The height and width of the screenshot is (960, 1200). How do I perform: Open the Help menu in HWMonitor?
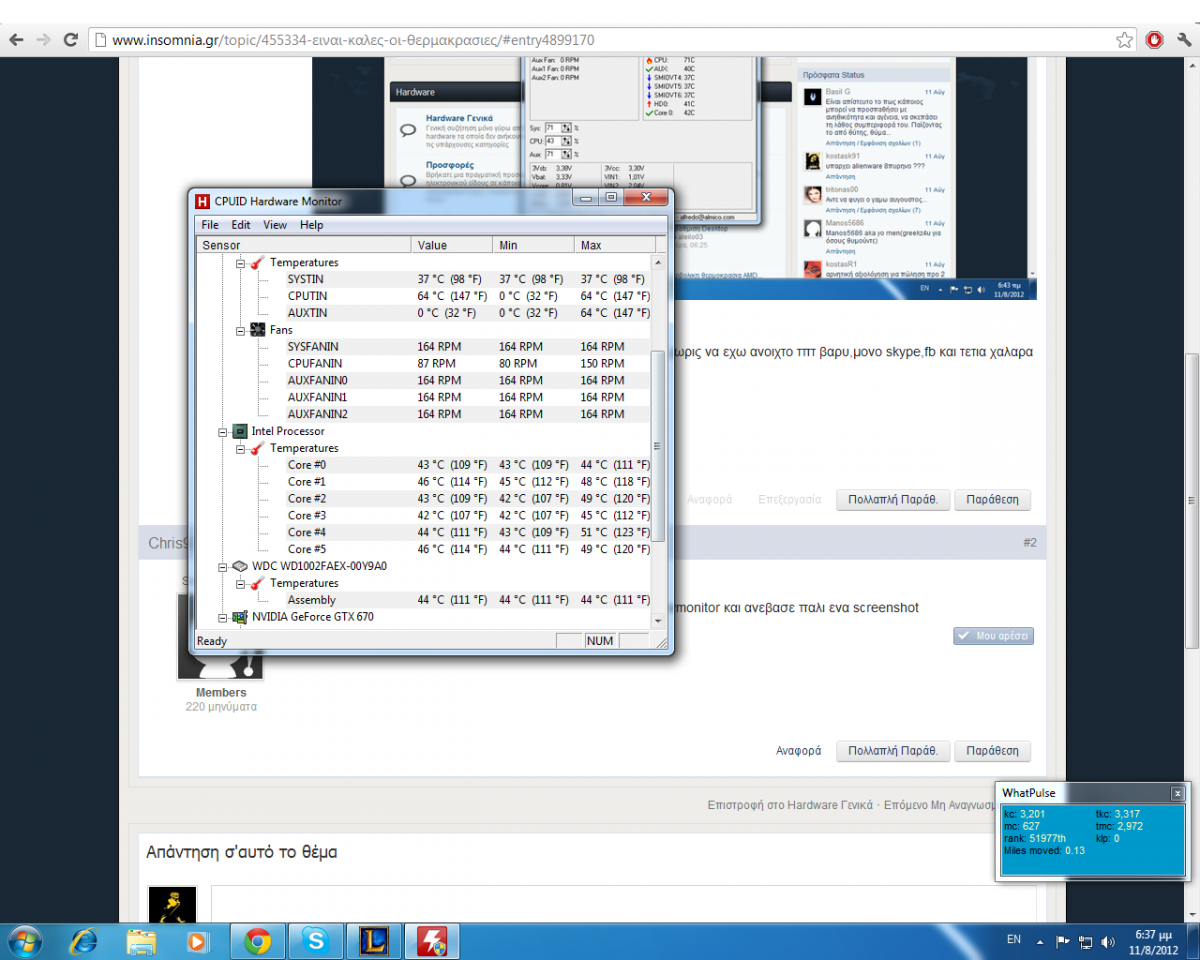(312, 225)
